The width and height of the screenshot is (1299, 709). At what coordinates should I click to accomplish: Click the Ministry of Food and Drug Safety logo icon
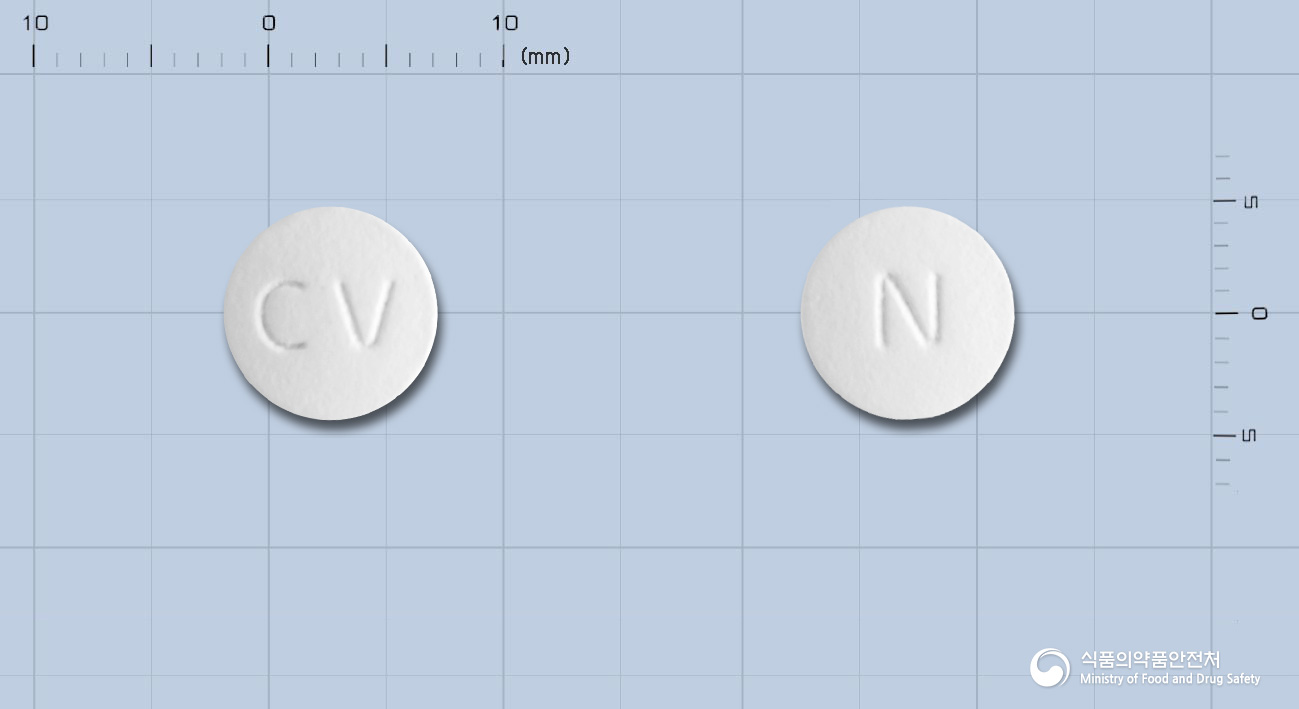(x=1050, y=667)
